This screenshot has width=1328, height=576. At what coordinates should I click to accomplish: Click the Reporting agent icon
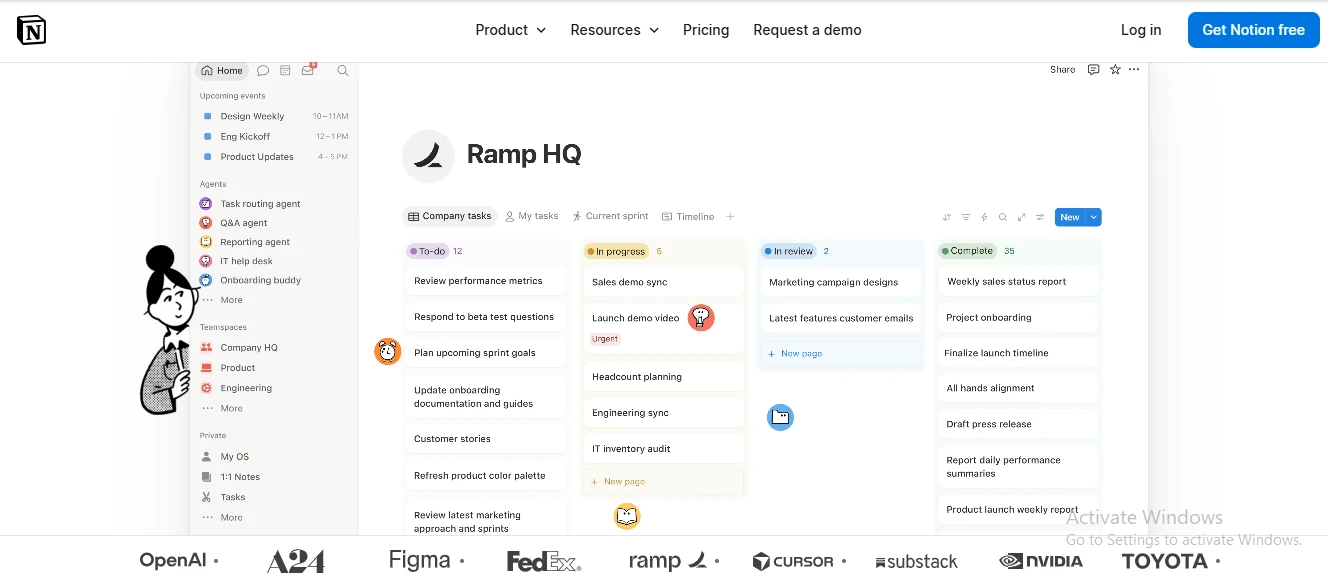click(206, 242)
